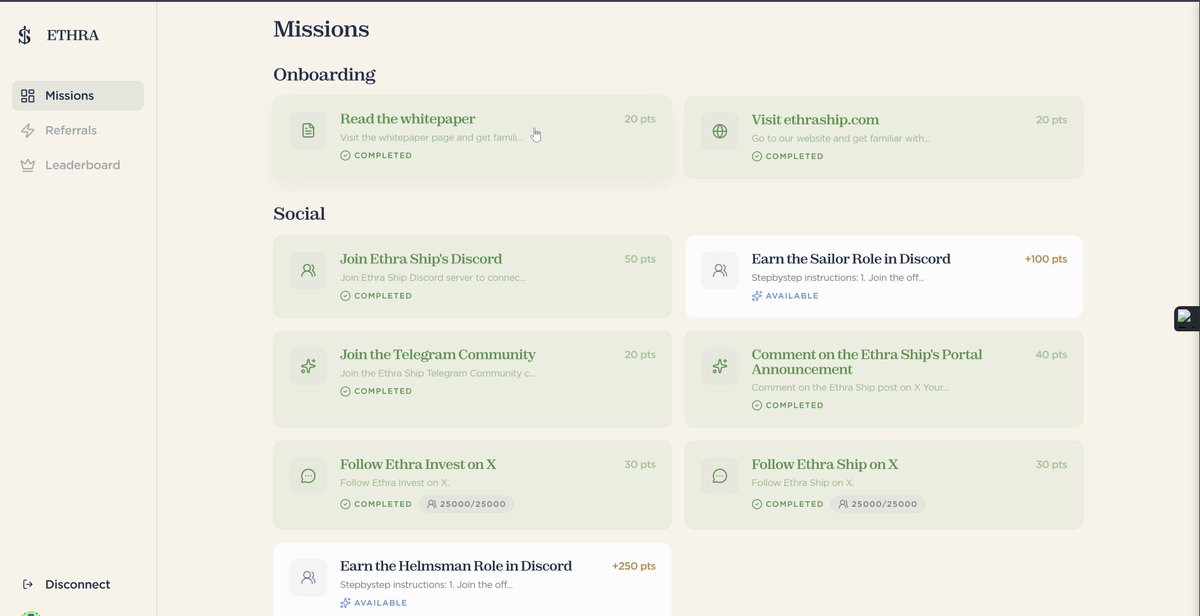Click the chat bubble icon on Ethra Invest mission
Viewport: 1200px width, 616px height.
308,476
